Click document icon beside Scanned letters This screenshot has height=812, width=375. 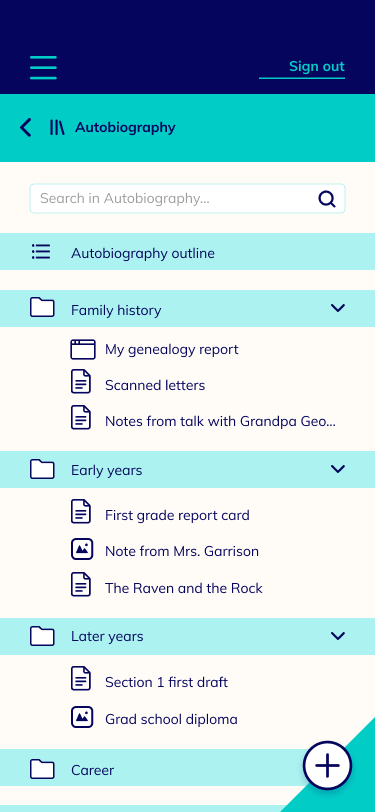coord(81,382)
